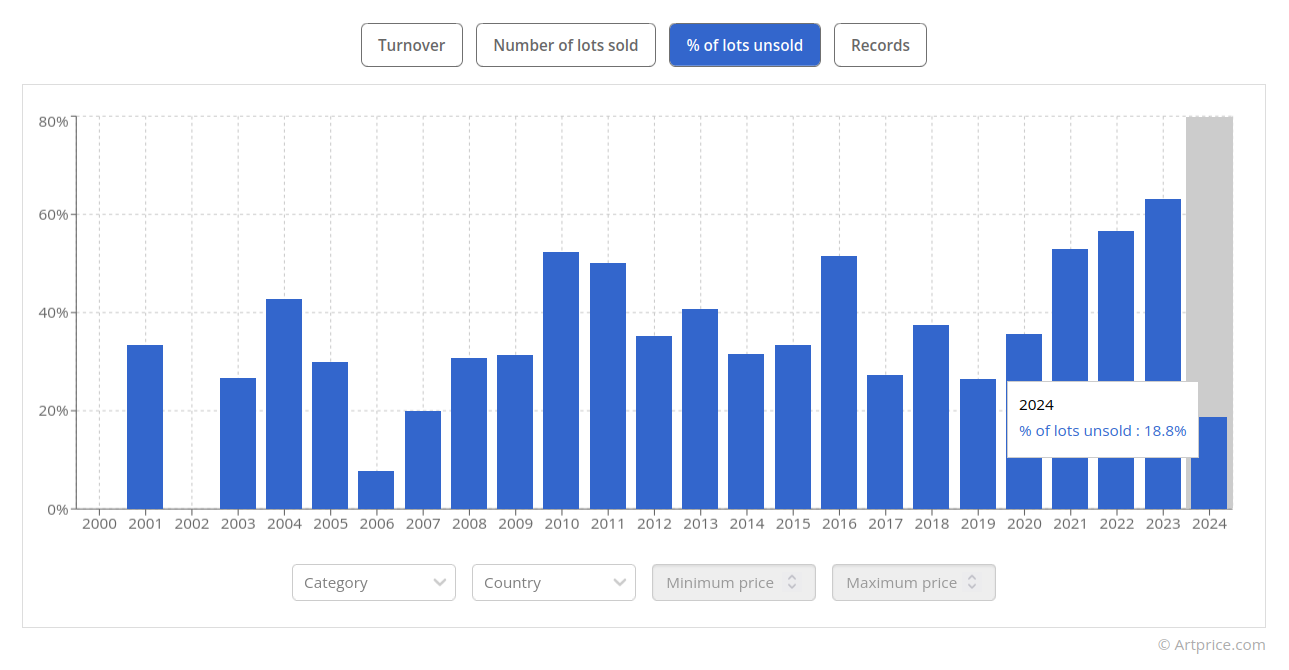1289x670 pixels.
Task: Click the Maximum price stepper arrows
Action: 972,583
